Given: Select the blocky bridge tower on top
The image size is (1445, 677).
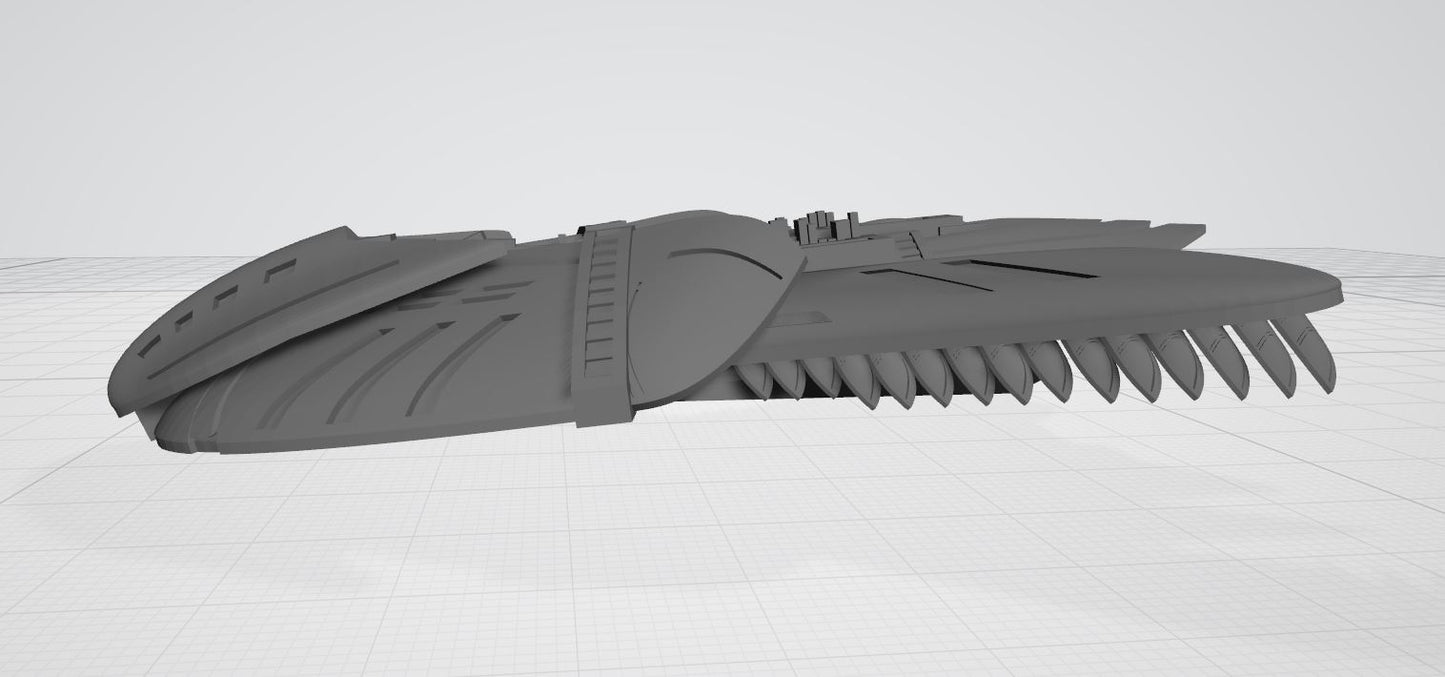Looking at the screenshot, I should (x=826, y=228).
